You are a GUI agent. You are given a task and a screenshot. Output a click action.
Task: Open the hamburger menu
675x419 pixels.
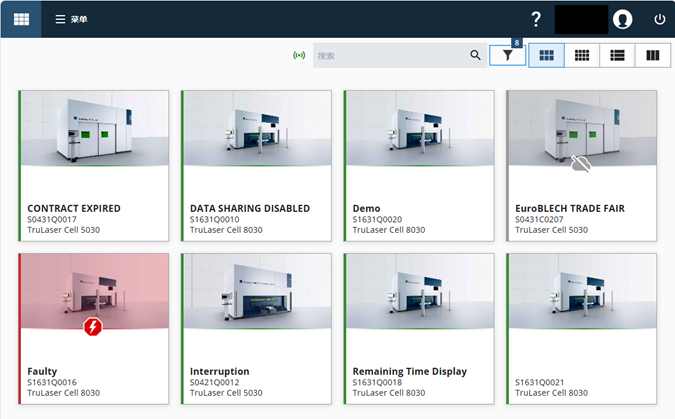coord(71,19)
